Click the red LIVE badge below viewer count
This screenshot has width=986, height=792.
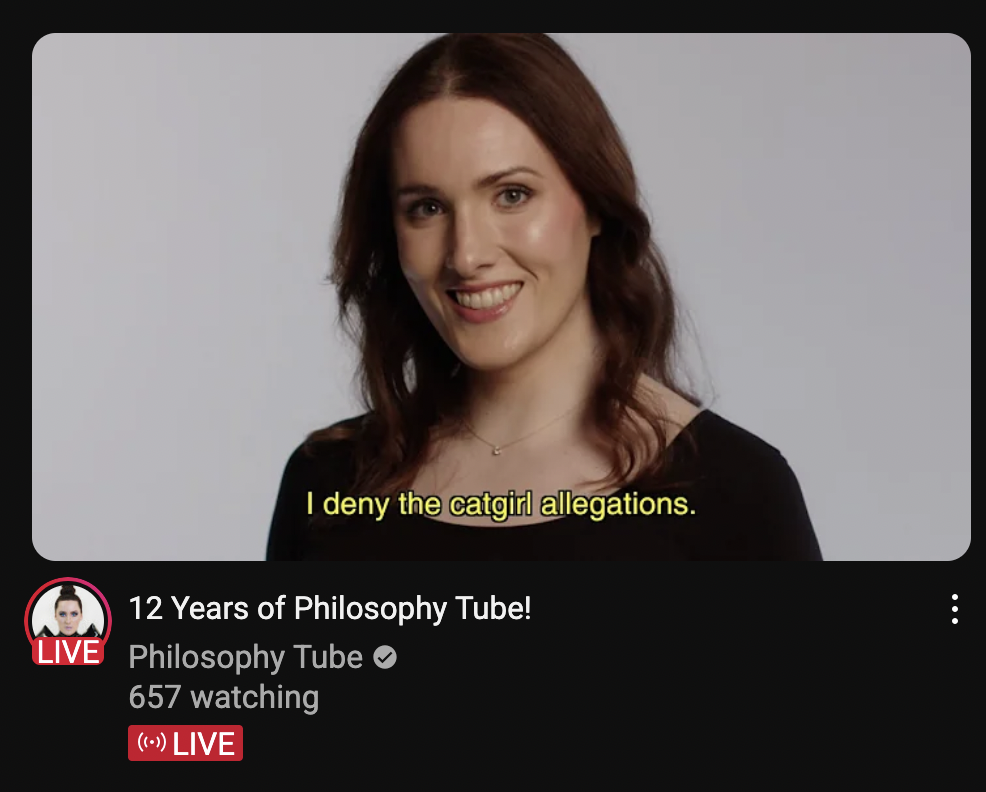click(x=186, y=743)
